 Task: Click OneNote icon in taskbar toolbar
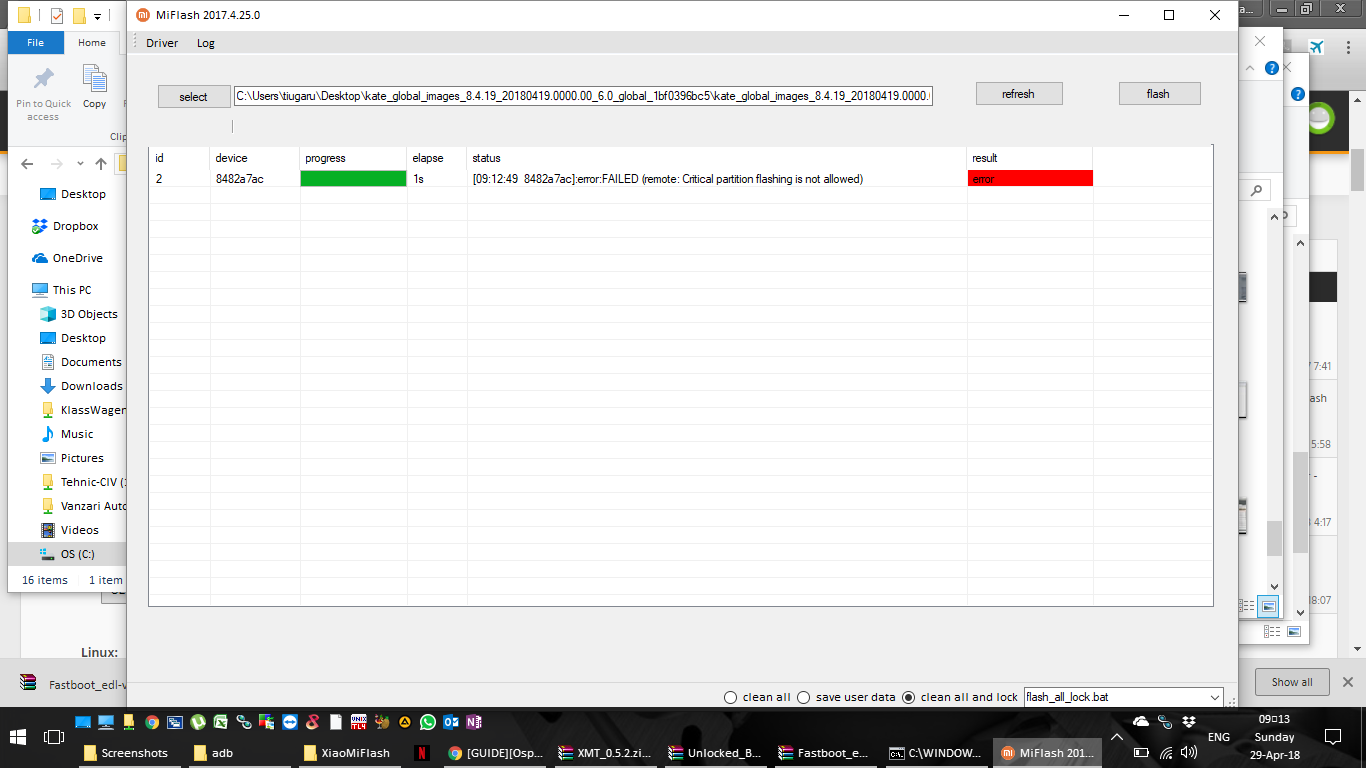(x=474, y=722)
